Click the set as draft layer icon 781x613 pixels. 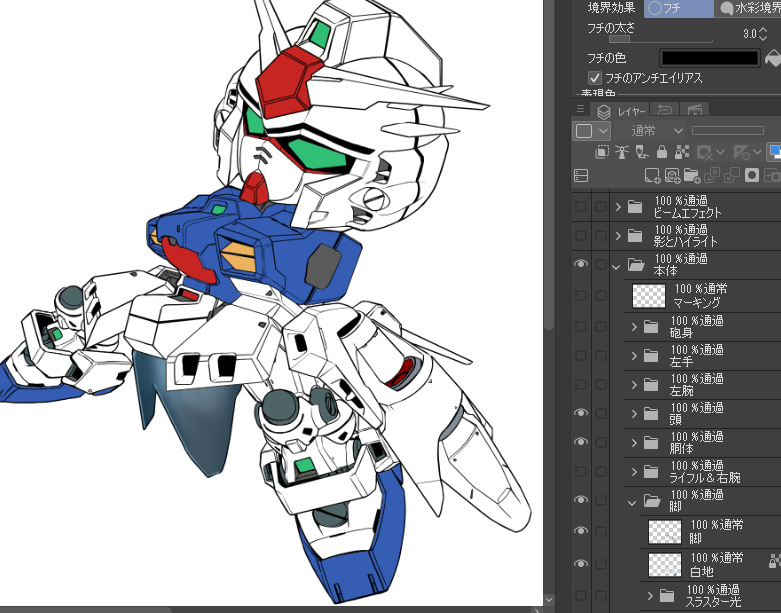click(x=642, y=152)
